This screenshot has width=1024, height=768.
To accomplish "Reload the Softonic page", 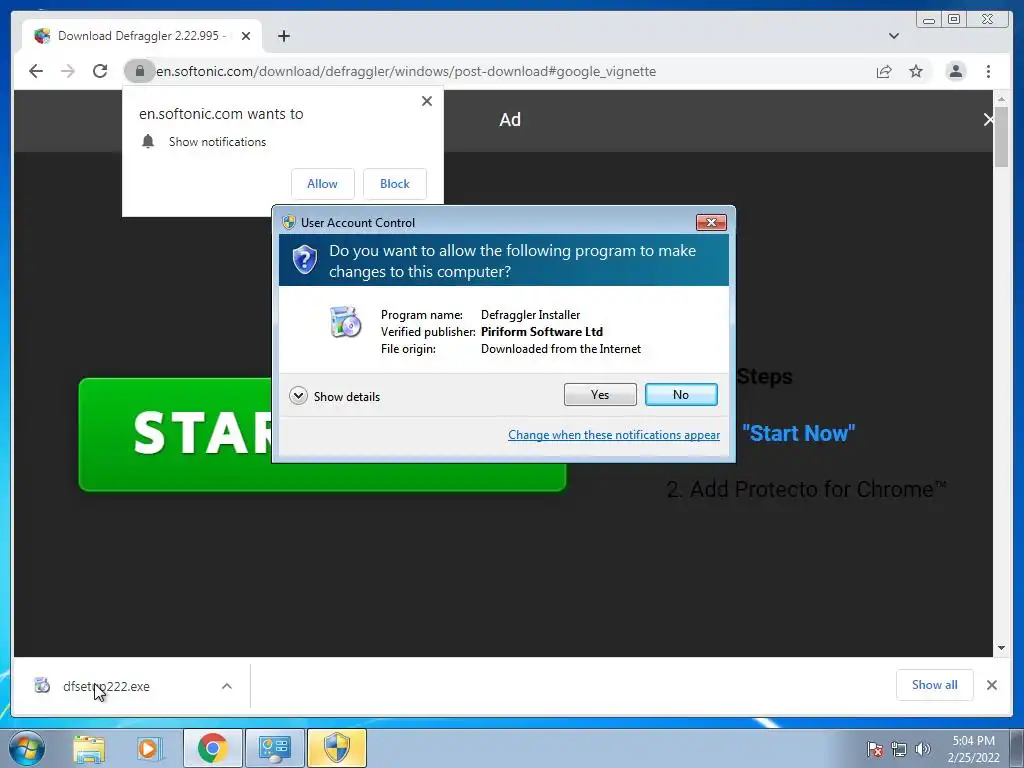I will click(x=100, y=71).
